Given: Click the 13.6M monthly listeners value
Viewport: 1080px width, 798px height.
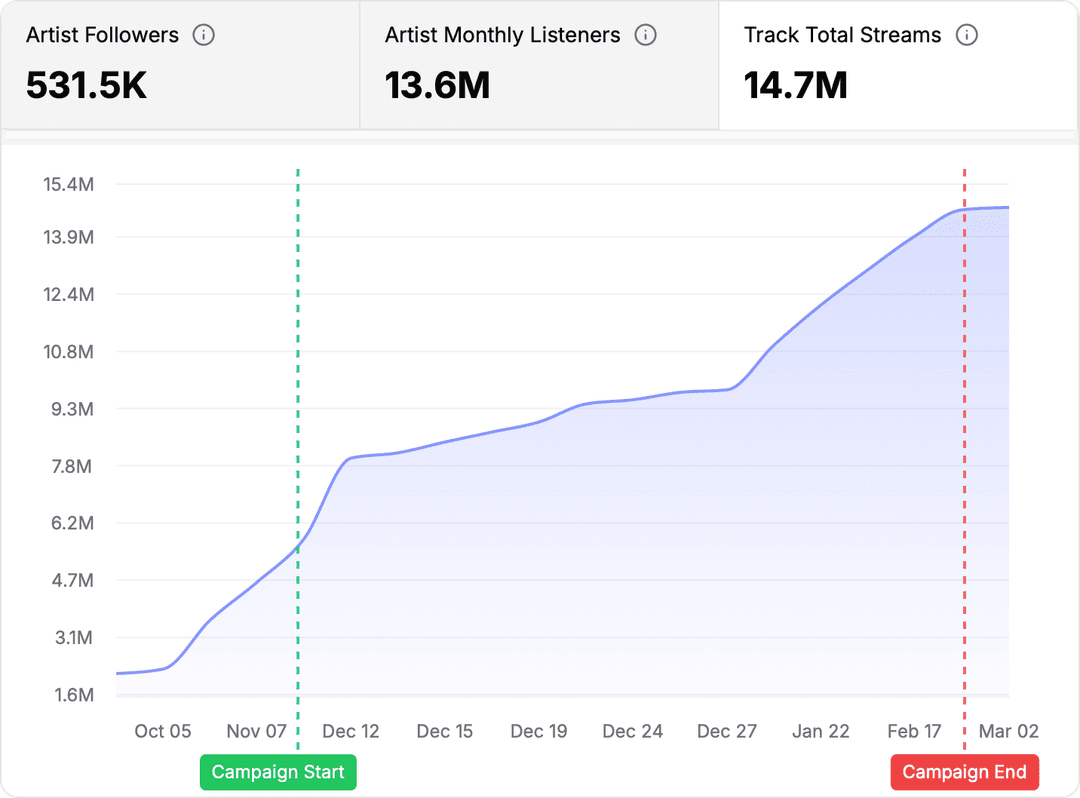Looking at the screenshot, I should point(437,86).
